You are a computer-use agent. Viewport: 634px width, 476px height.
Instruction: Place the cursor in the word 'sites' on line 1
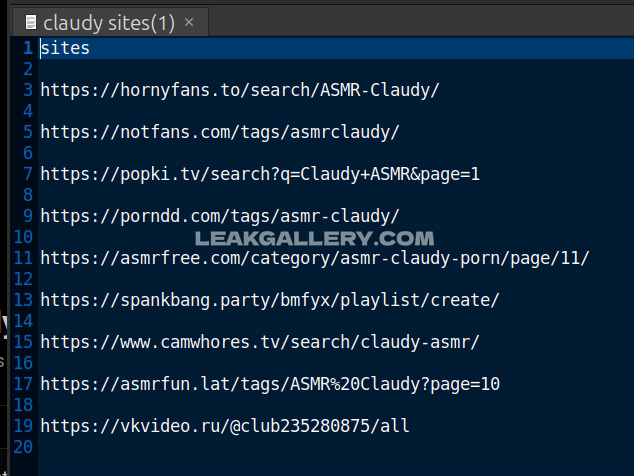pos(65,48)
